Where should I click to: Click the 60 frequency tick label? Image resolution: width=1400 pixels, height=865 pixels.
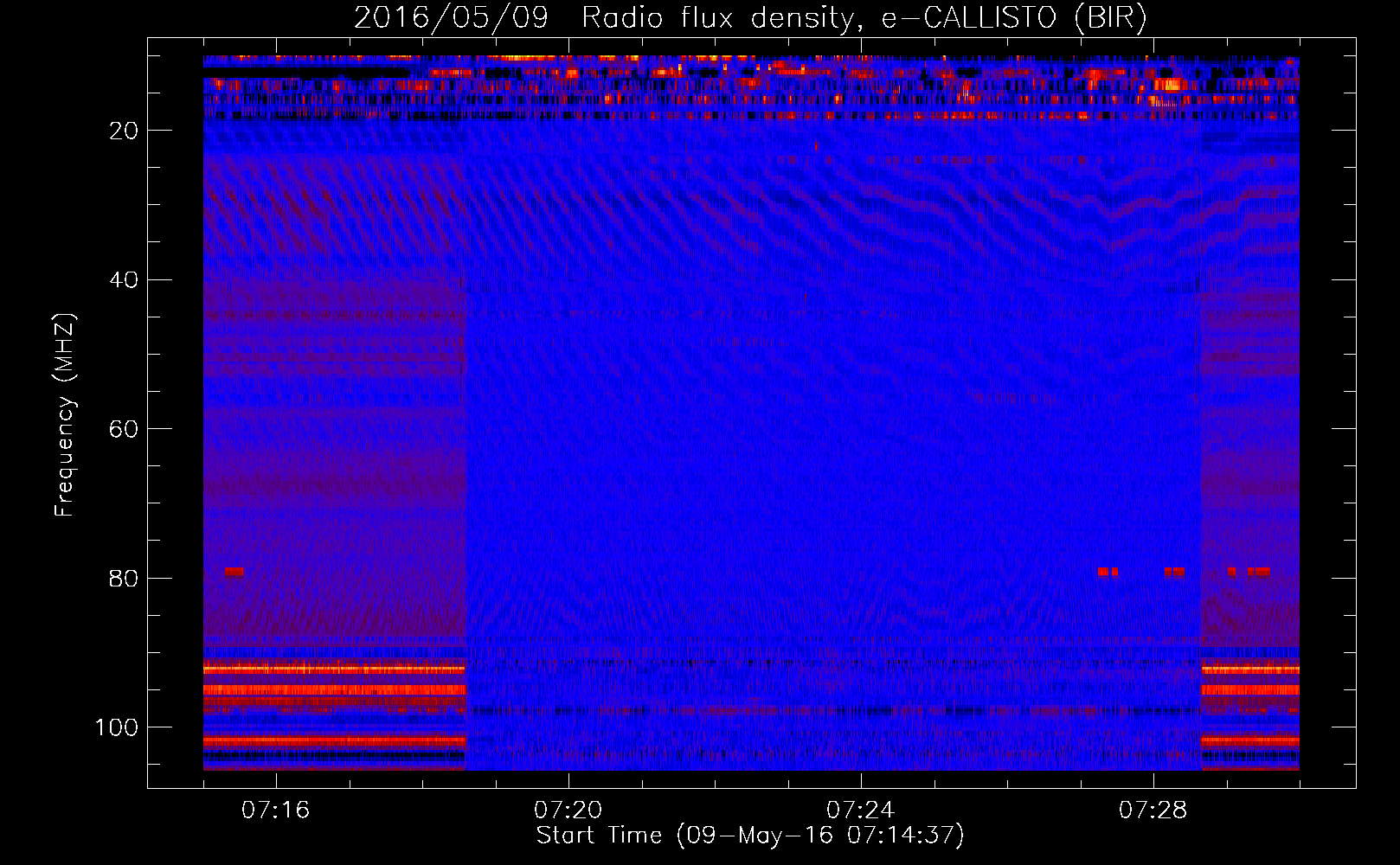tap(124, 430)
